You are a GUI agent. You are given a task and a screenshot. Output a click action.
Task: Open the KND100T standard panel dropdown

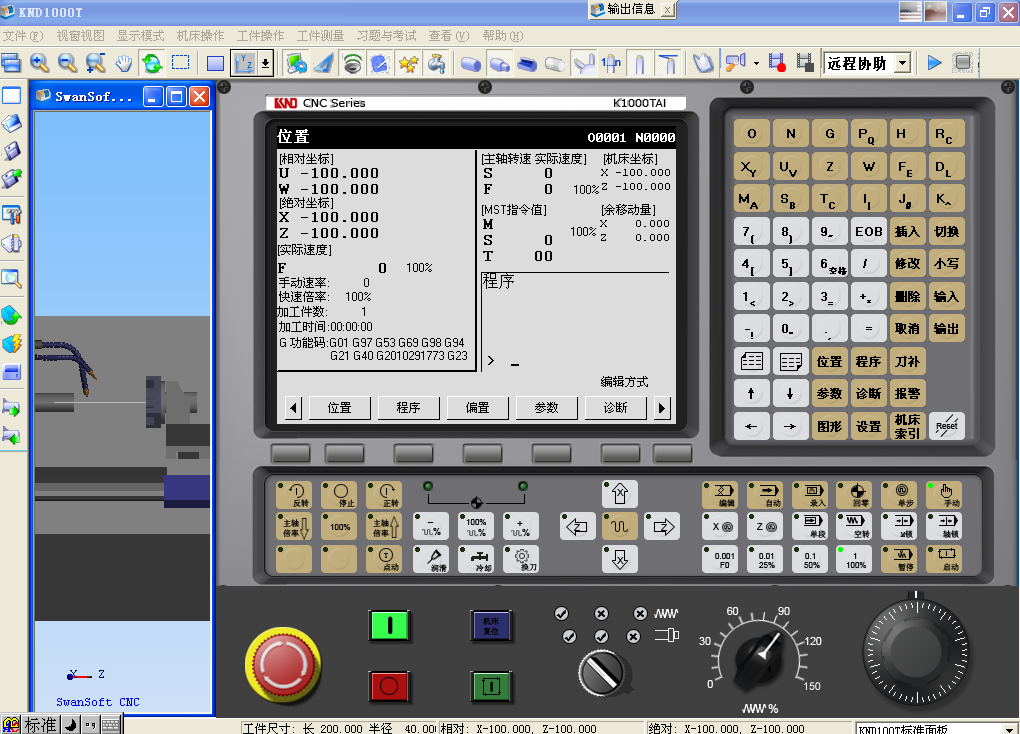click(1010, 729)
